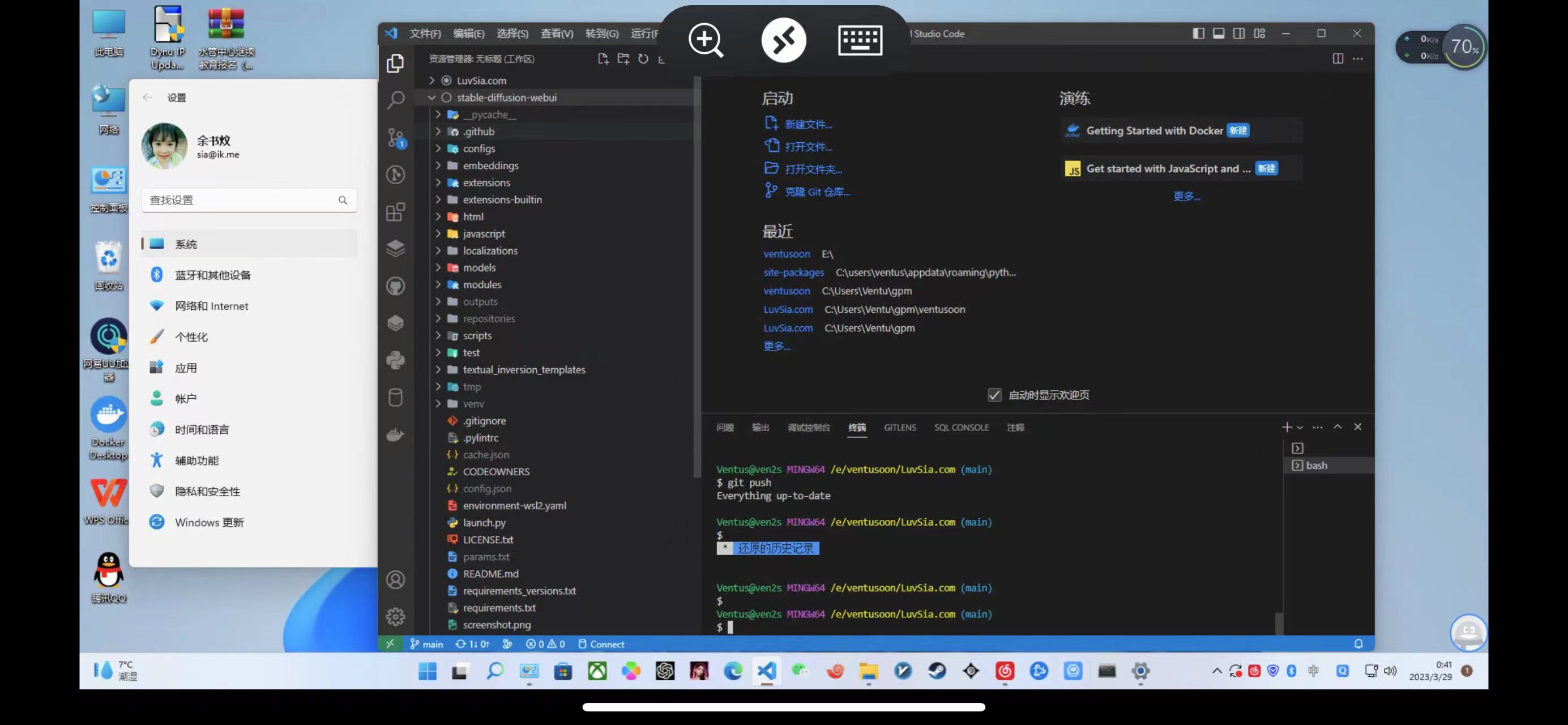
Task: Open the Python view in activity bar
Action: click(x=395, y=360)
